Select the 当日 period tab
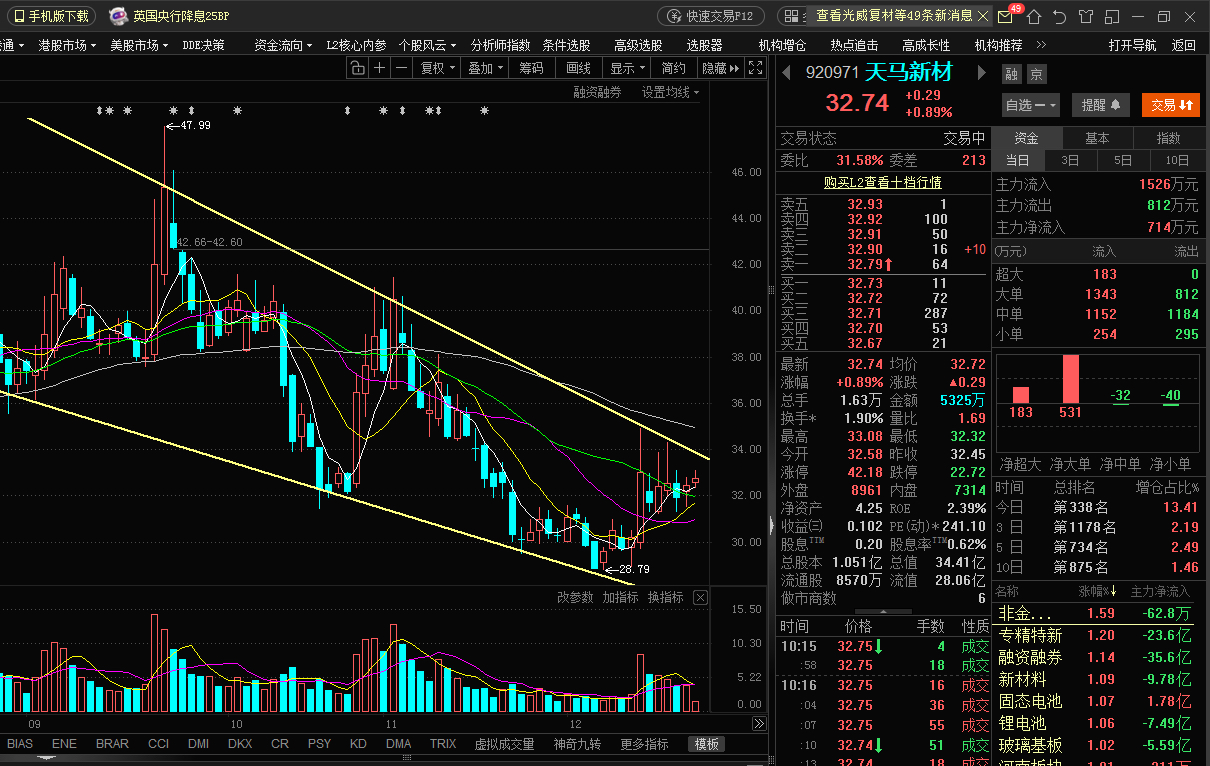The height and width of the screenshot is (766, 1210). [1018, 160]
